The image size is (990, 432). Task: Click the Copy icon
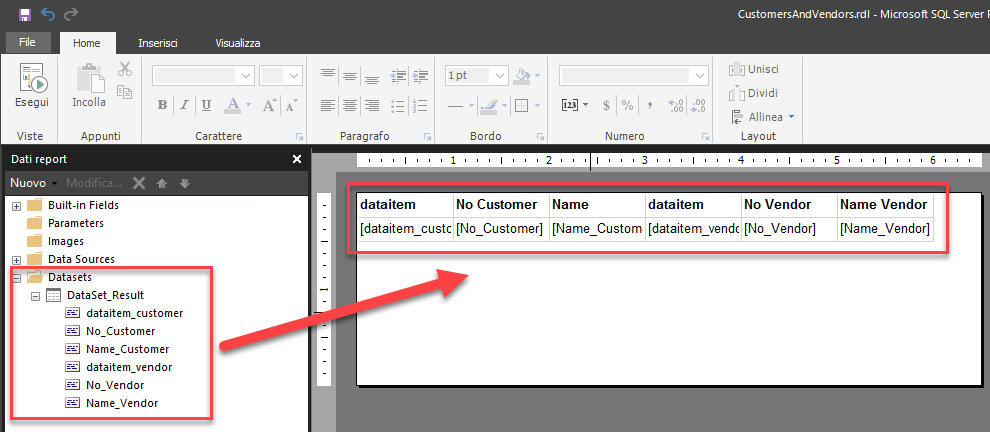click(x=124, y=92)
